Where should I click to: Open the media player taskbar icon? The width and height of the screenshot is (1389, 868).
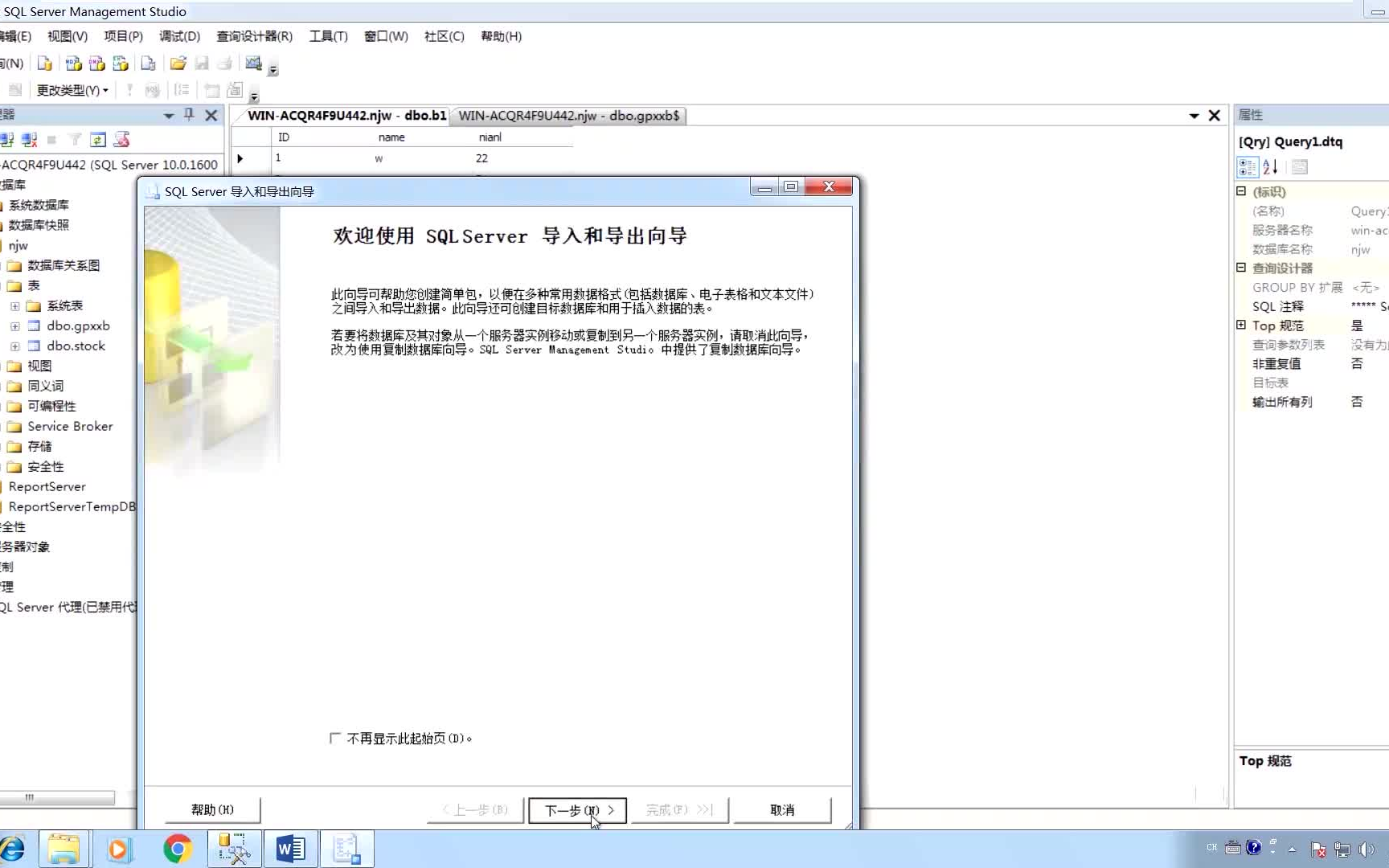119,850
